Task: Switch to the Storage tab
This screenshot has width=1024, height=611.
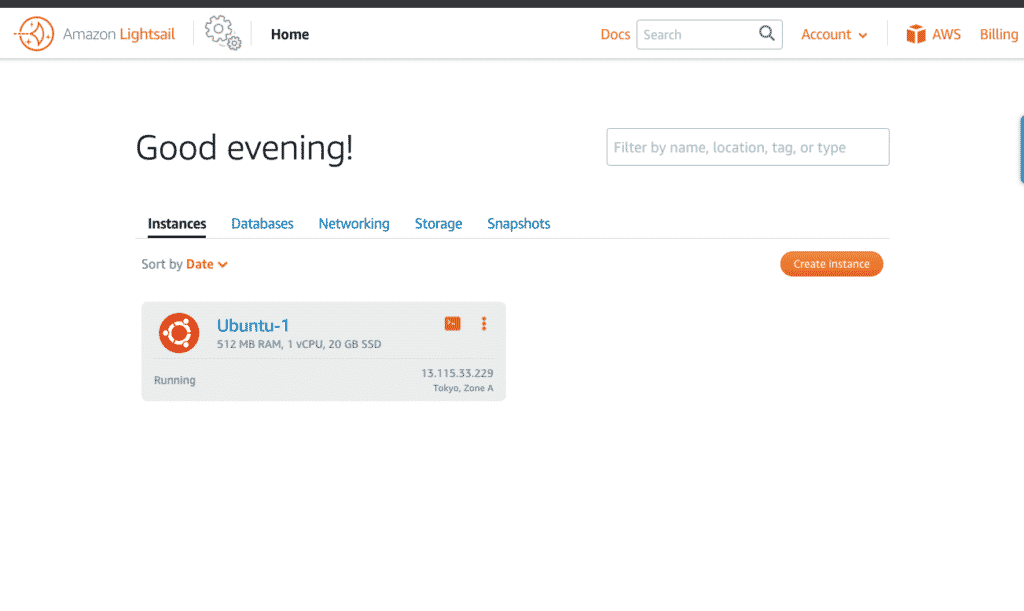Action: [x=438, y=224]
